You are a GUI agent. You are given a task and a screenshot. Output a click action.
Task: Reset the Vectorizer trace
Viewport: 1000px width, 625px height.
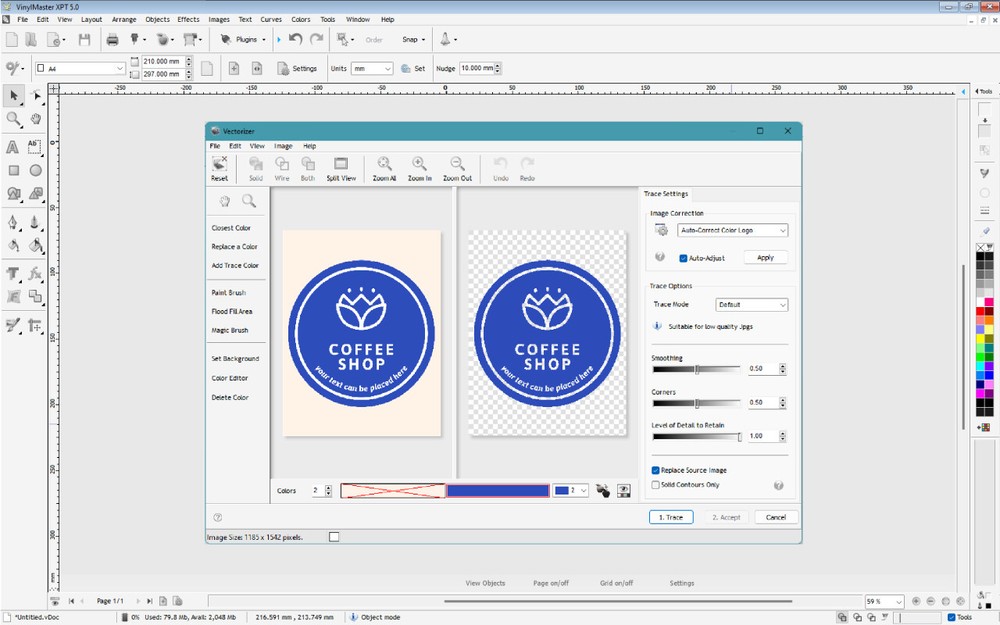coord(219,167)
